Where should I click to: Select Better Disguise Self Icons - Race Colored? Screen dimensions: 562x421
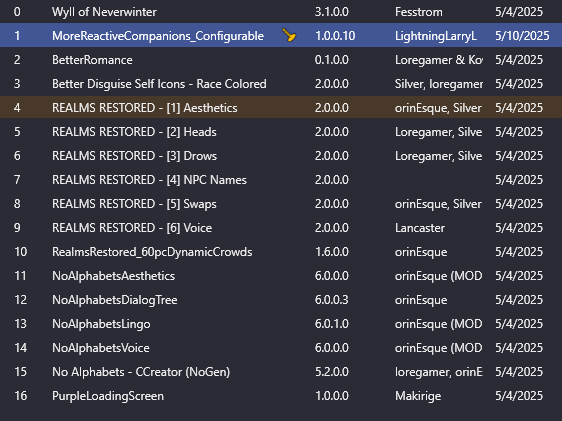click(159, 84)
